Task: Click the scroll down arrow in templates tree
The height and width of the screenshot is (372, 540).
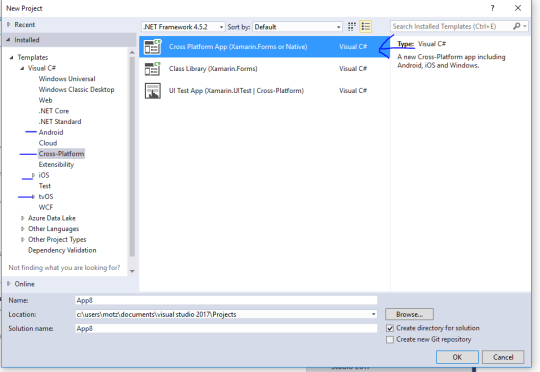Action: click(132, 271)
